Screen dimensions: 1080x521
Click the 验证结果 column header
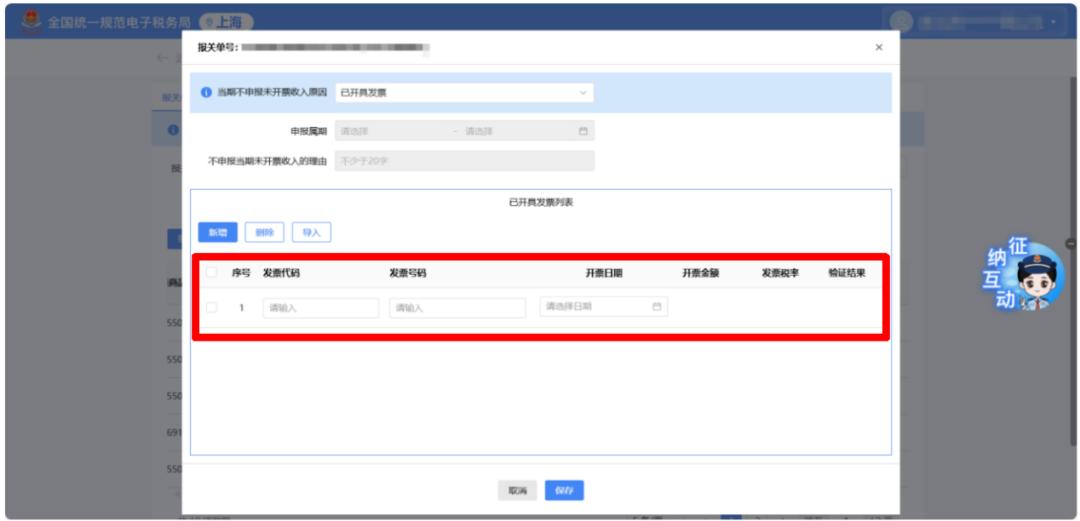[847, 273]
